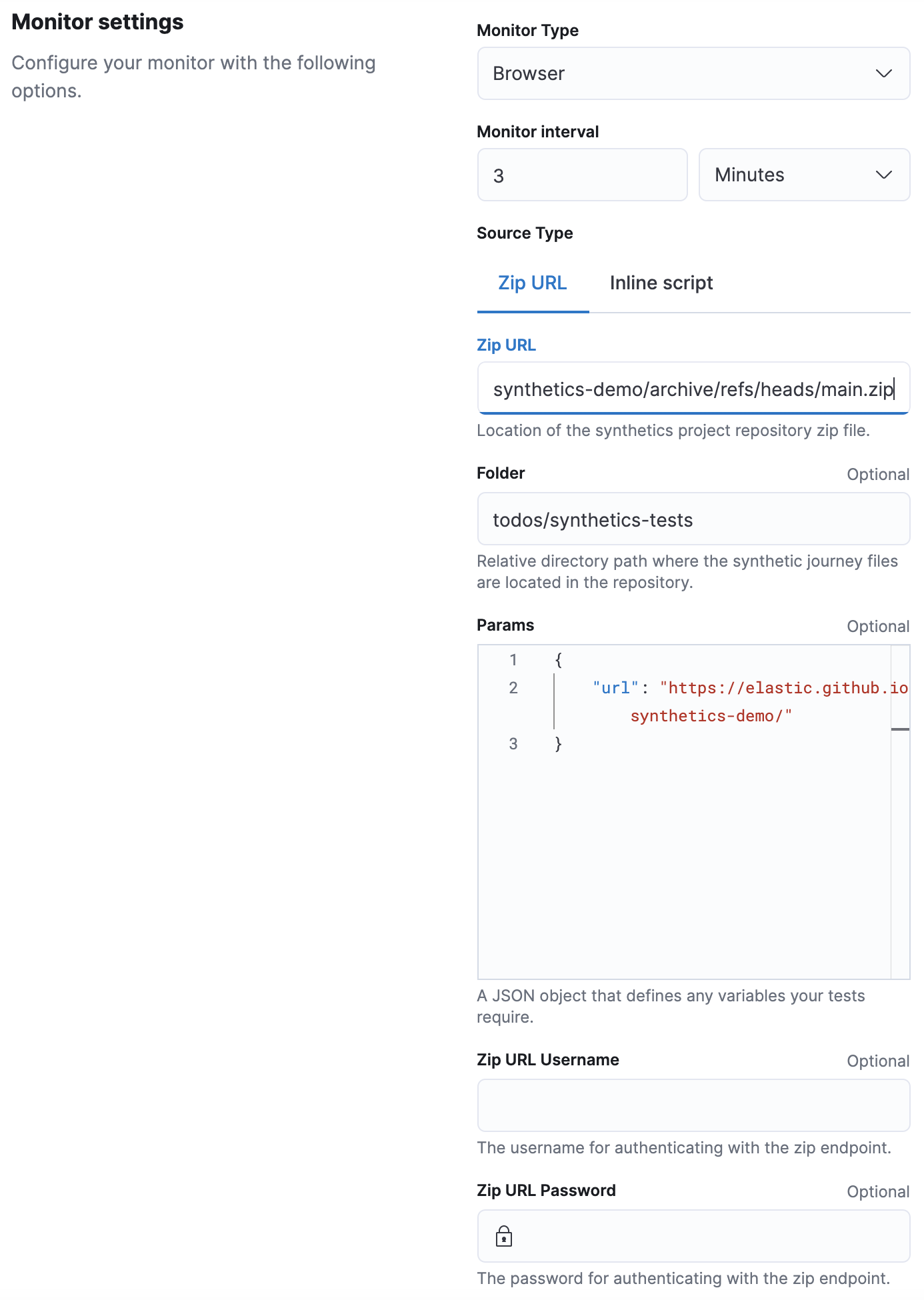Focus the Zip URL text field
This screenshot has width=924, height=1300.
[x=693, y=389]
